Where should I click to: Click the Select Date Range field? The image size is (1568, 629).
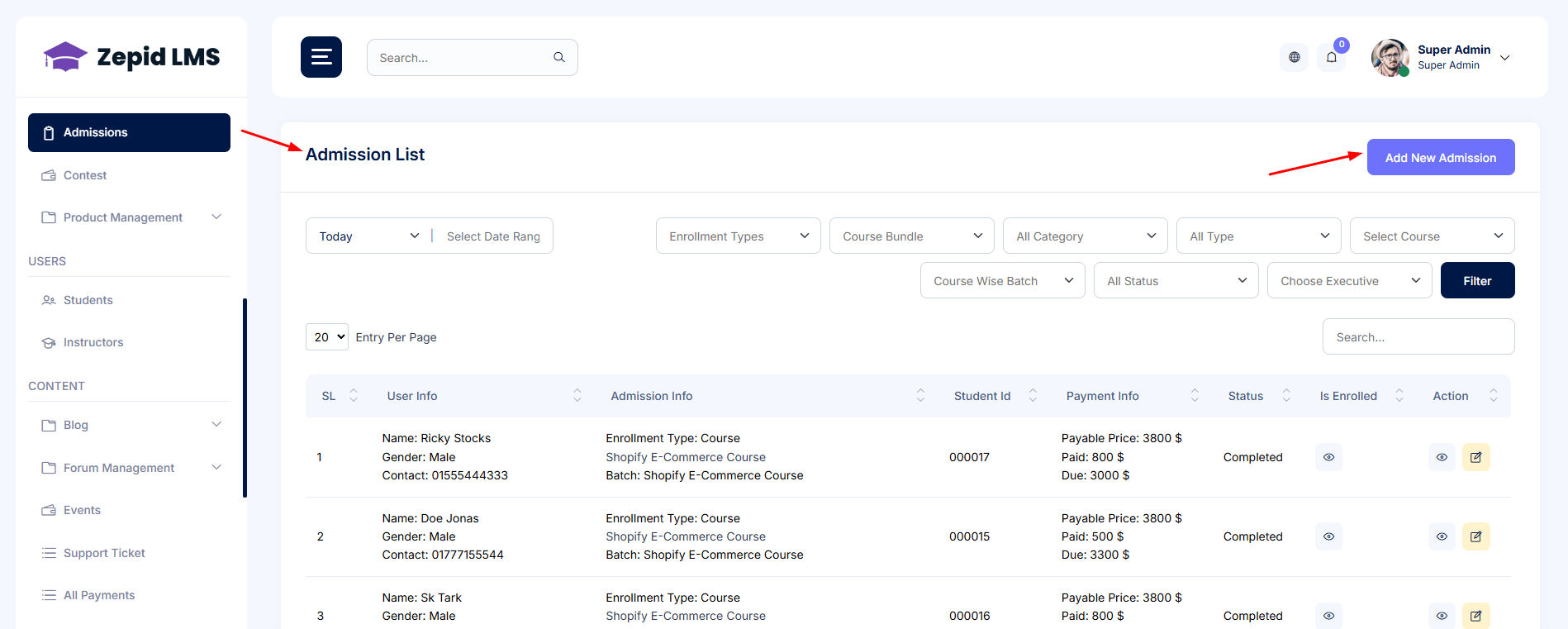pyautogui.click(x=494, y=236)
